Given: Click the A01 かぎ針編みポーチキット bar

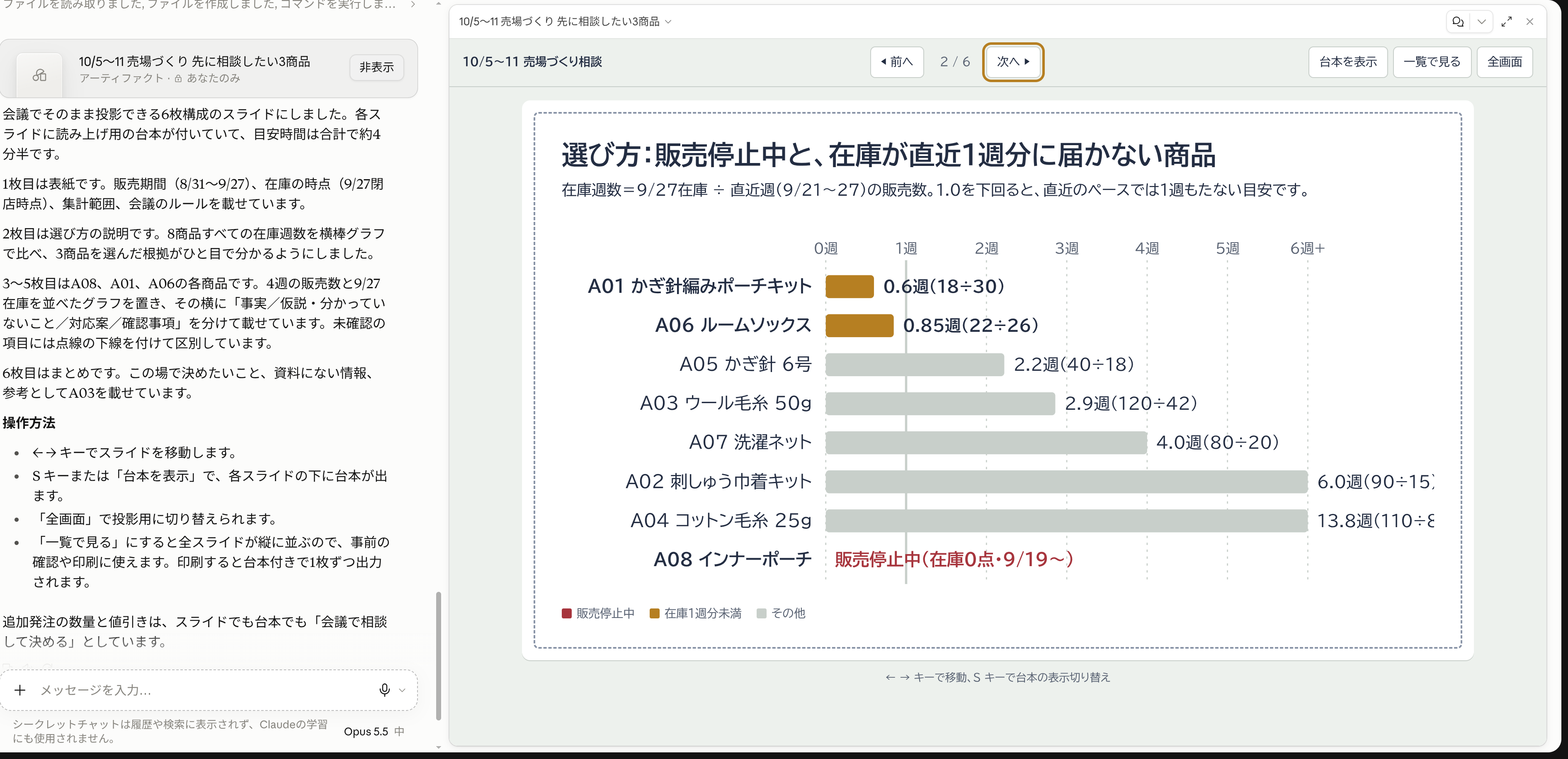Looking at the screenshot, I should (849, 286).
